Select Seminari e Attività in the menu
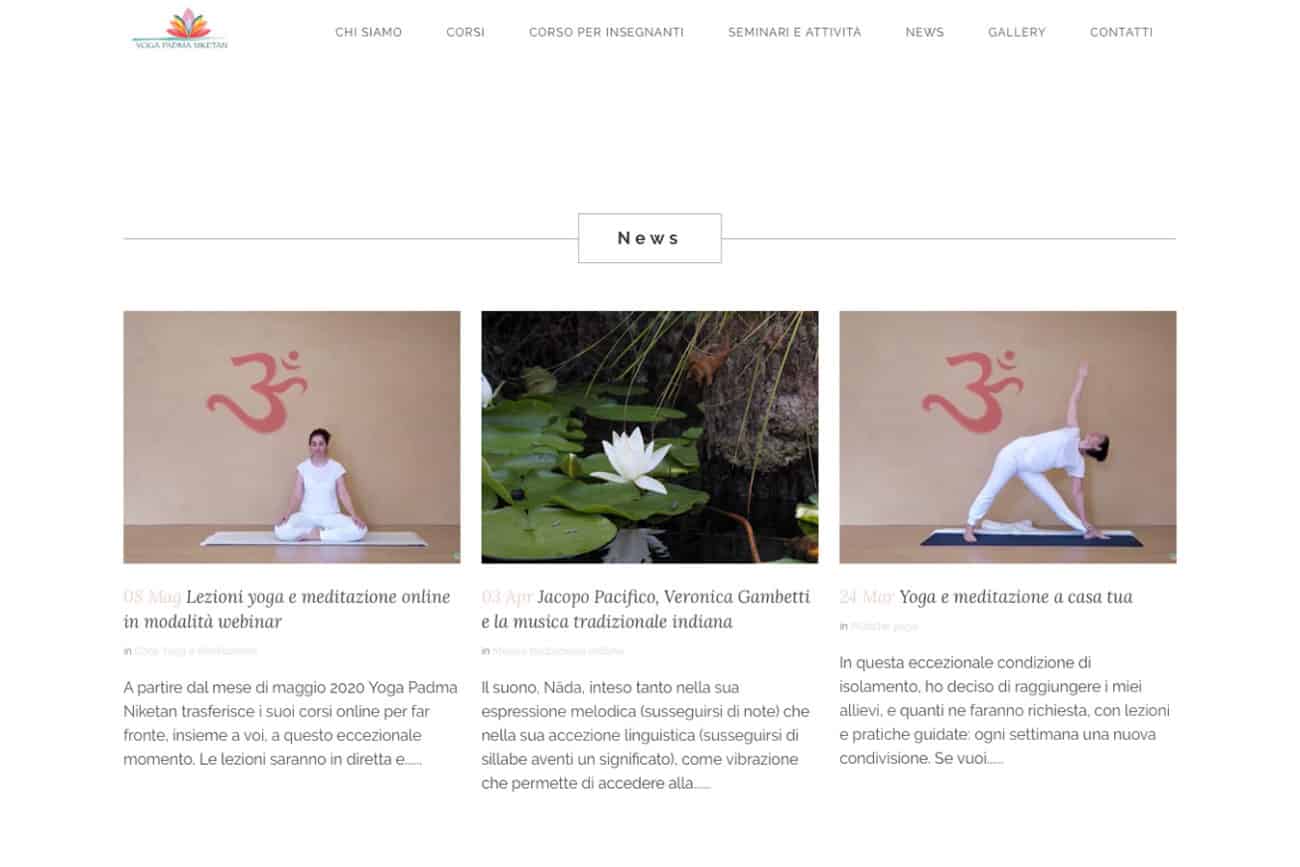The width and height of the screenshot is (1300, 867). pyautogui.click(x=794, y=32)
